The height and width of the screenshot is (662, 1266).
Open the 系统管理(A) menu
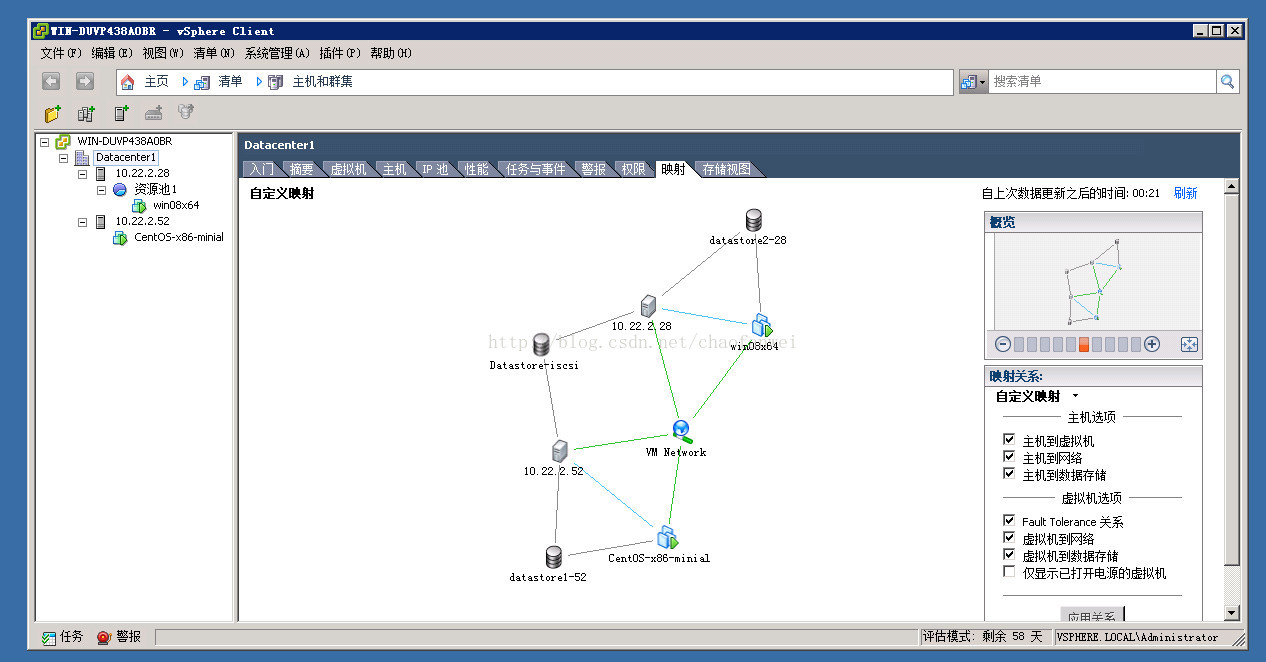tap(278, 53)
